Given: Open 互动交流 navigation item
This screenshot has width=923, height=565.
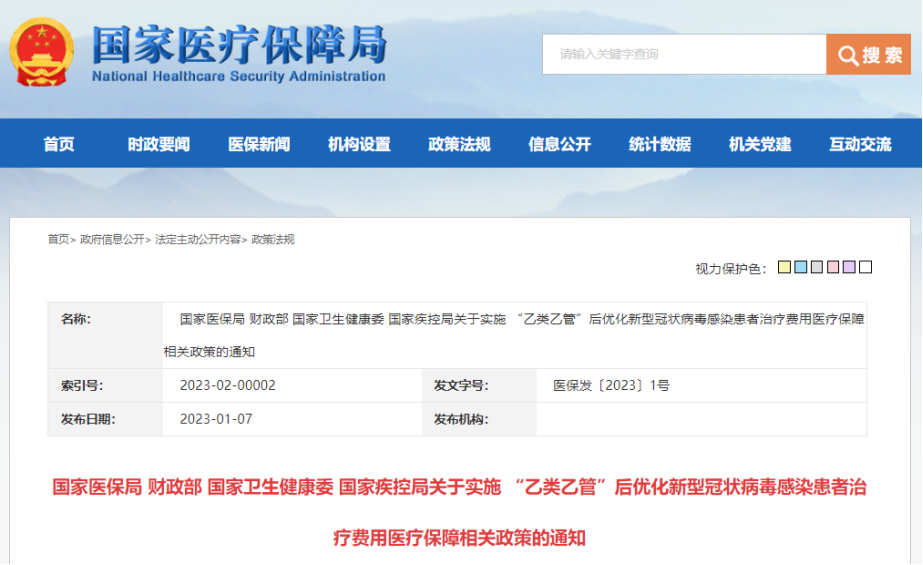Looking at the screenshot, I should coord(860,144).
